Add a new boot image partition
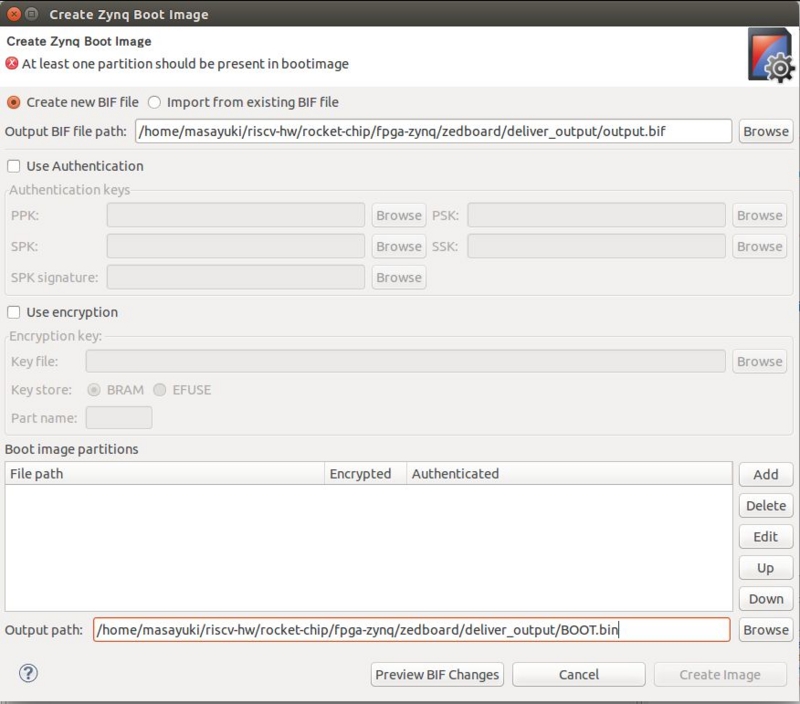 point(765,474)
